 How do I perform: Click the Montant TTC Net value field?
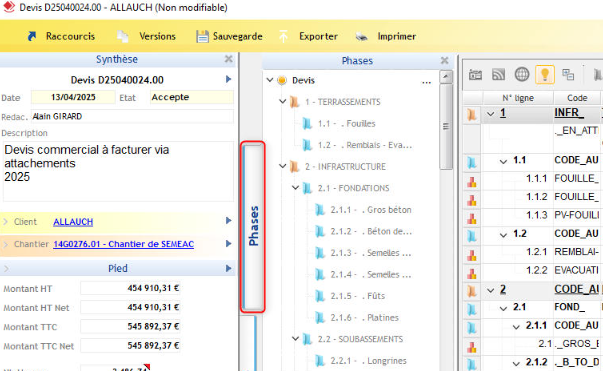point(130,346)
